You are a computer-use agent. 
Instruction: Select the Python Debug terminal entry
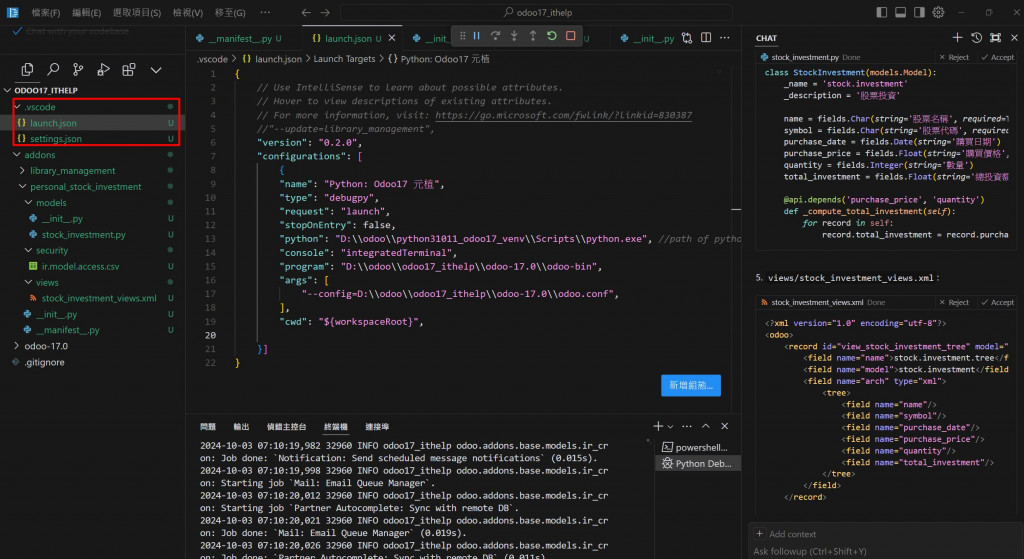pyautogui.click(x=697, y=464)
